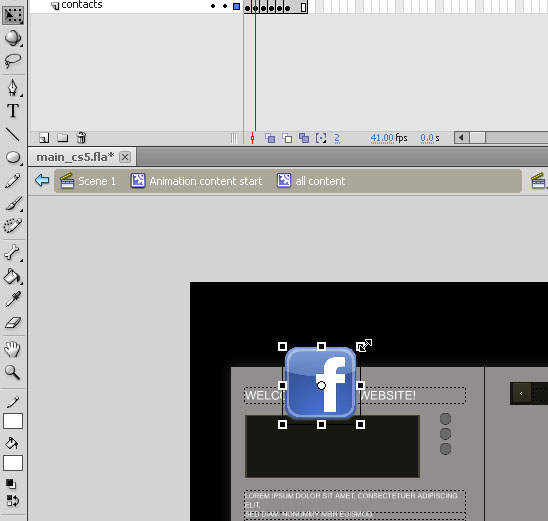The height and width of the screenshot is (521, 548).
Task: Create a new layer in timeline
Action: (44, 138)
